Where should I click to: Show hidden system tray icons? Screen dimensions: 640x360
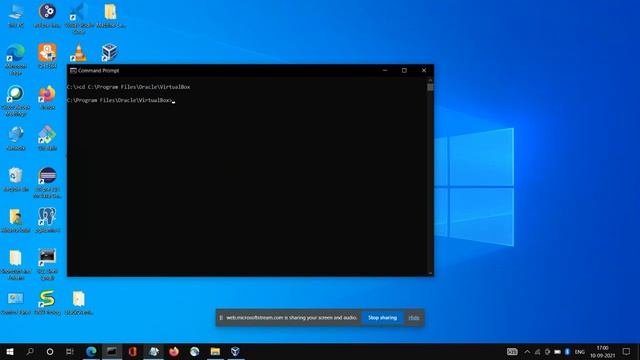(527, 352)
